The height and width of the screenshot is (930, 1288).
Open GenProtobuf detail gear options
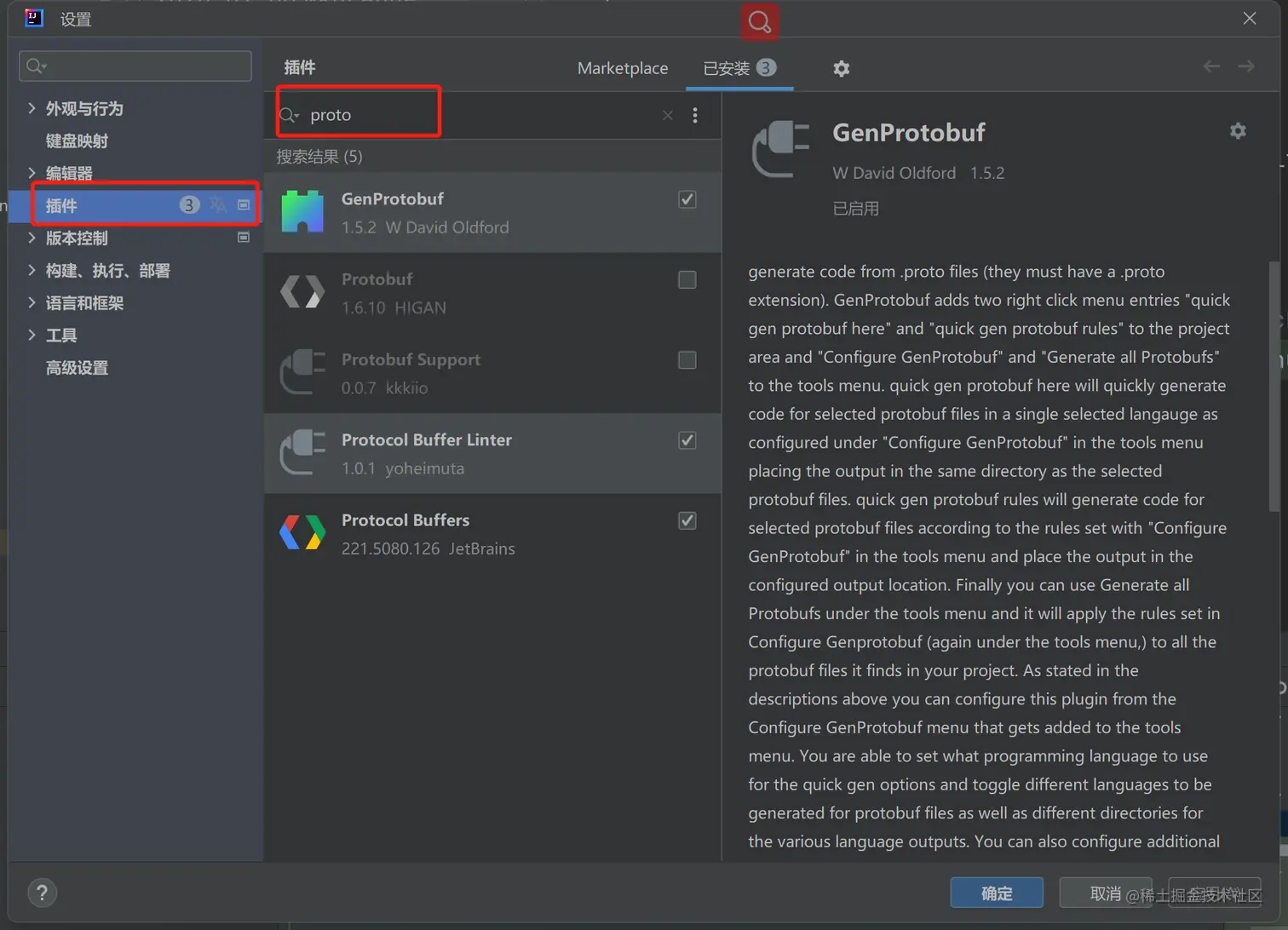(1238, 130)
